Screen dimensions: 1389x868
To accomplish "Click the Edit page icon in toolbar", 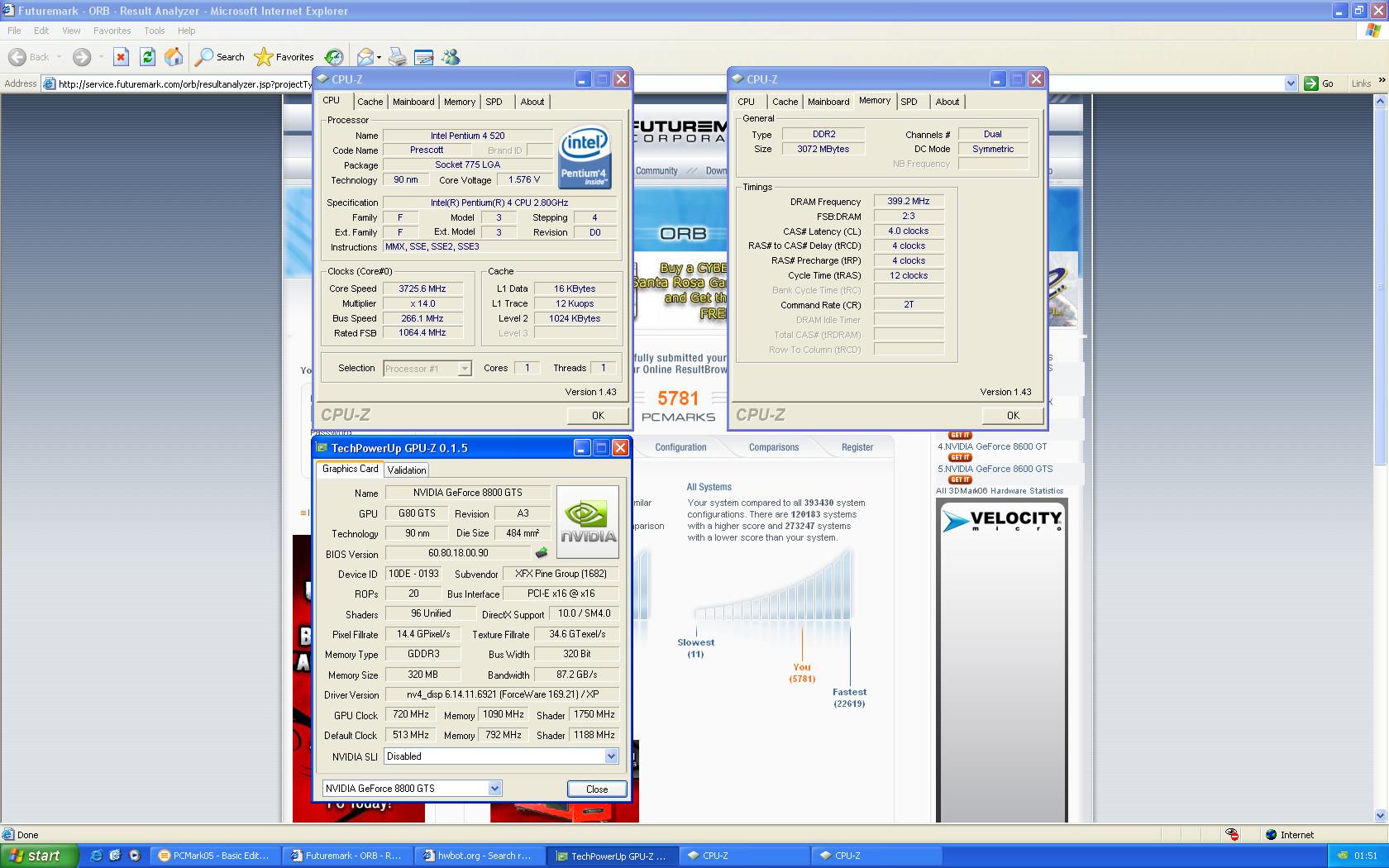I will pyautogui.click(x=424, y=57).
